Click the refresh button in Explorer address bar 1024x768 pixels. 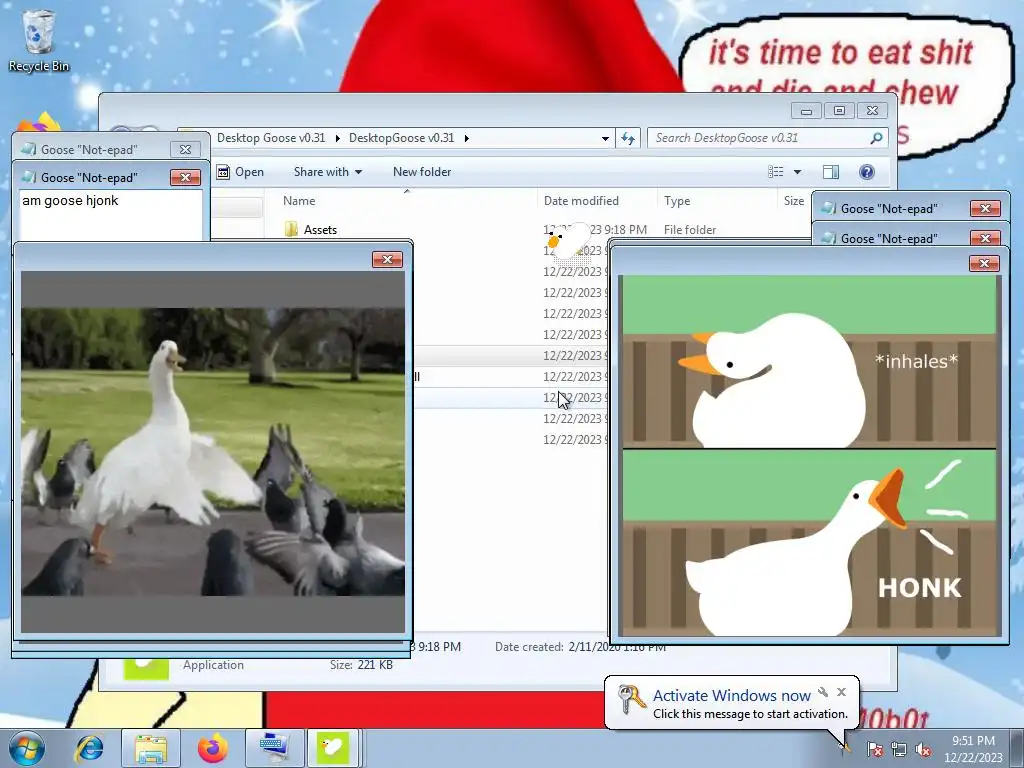pos(628,138)
